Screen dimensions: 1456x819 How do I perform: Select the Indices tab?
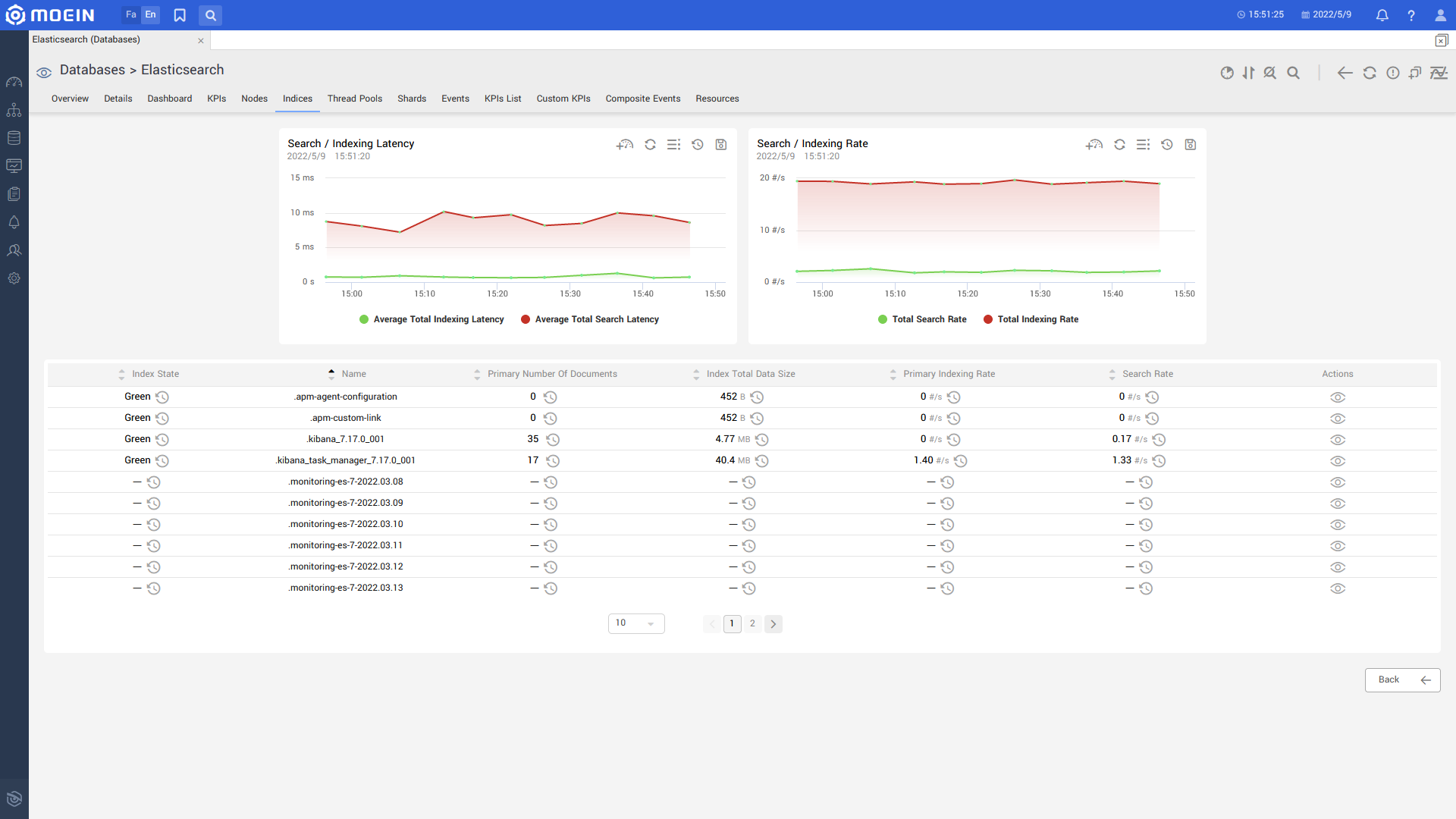tap(297, 98)
